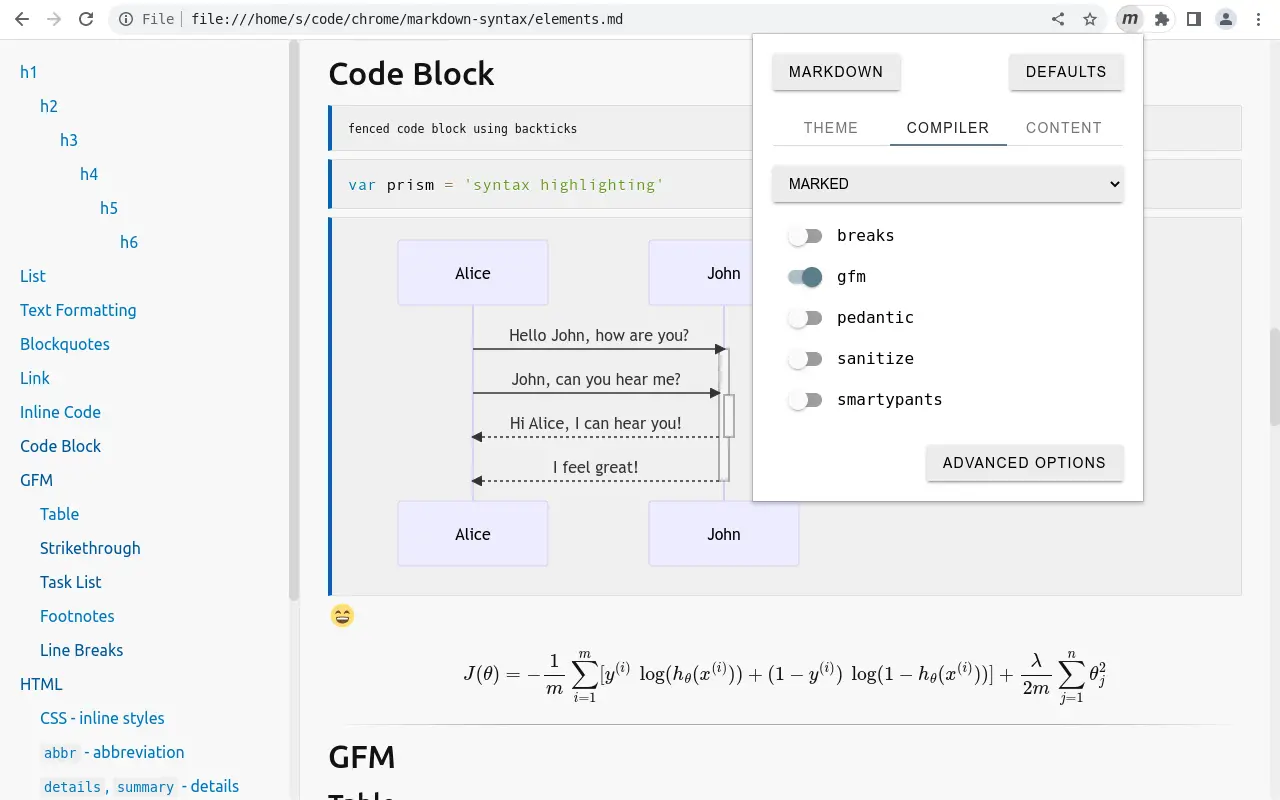
Task: Open the three-dot browser menu
Action: [1258, 18]
